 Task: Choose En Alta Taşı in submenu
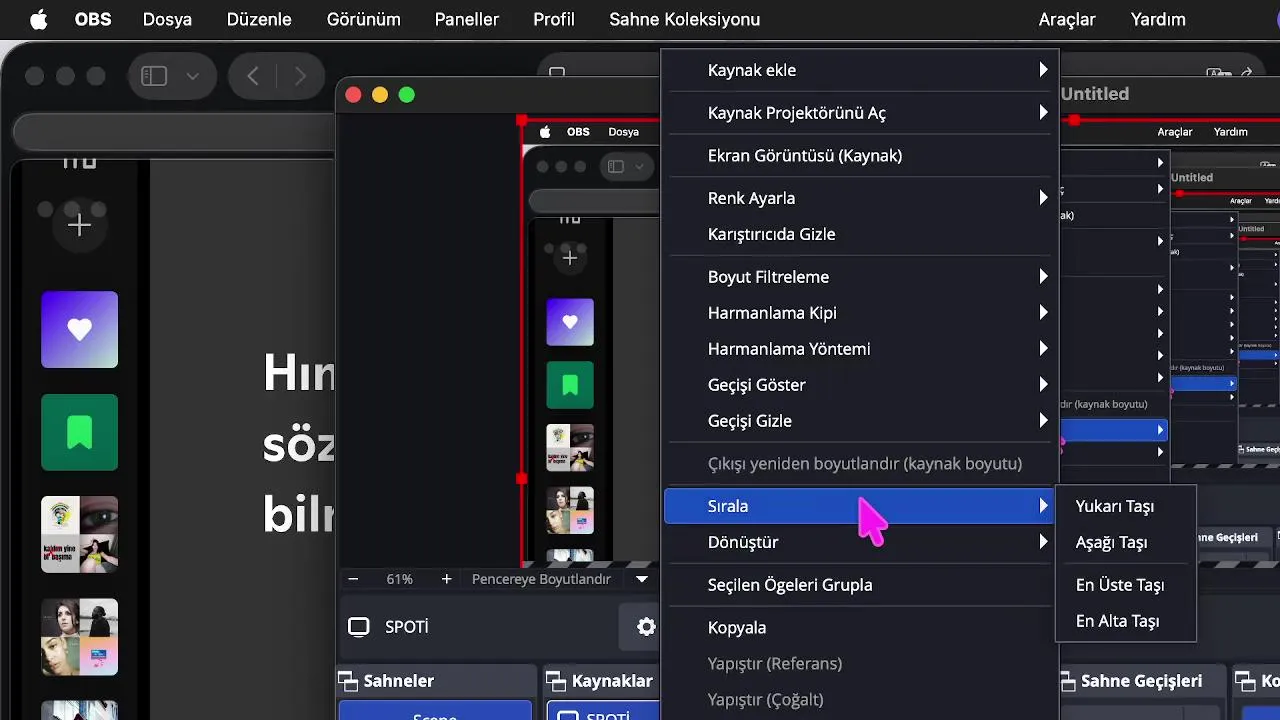[x=1126, y=621]
